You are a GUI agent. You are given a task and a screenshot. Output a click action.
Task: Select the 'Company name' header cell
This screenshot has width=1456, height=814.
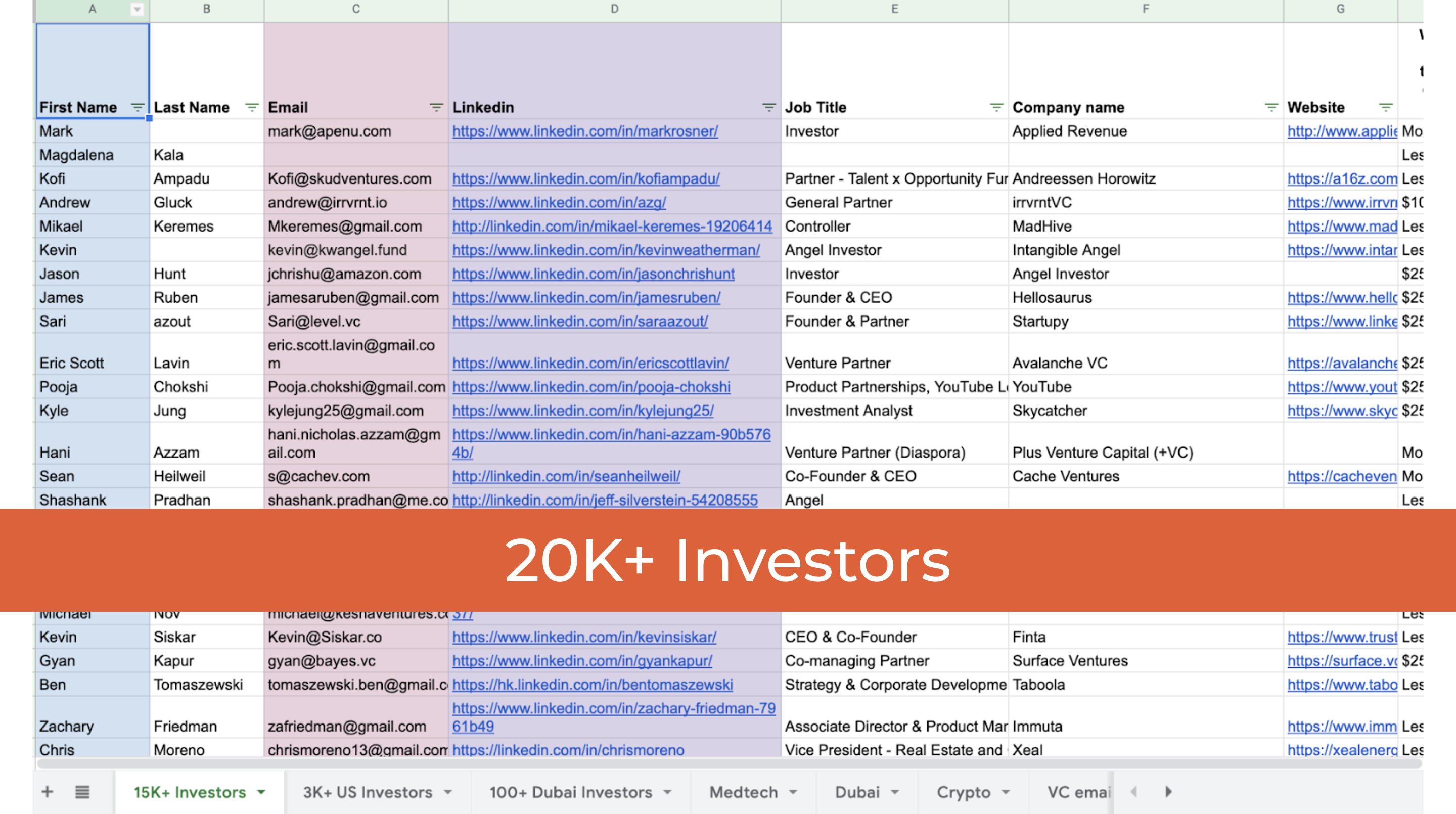[x=1146, y=71]
